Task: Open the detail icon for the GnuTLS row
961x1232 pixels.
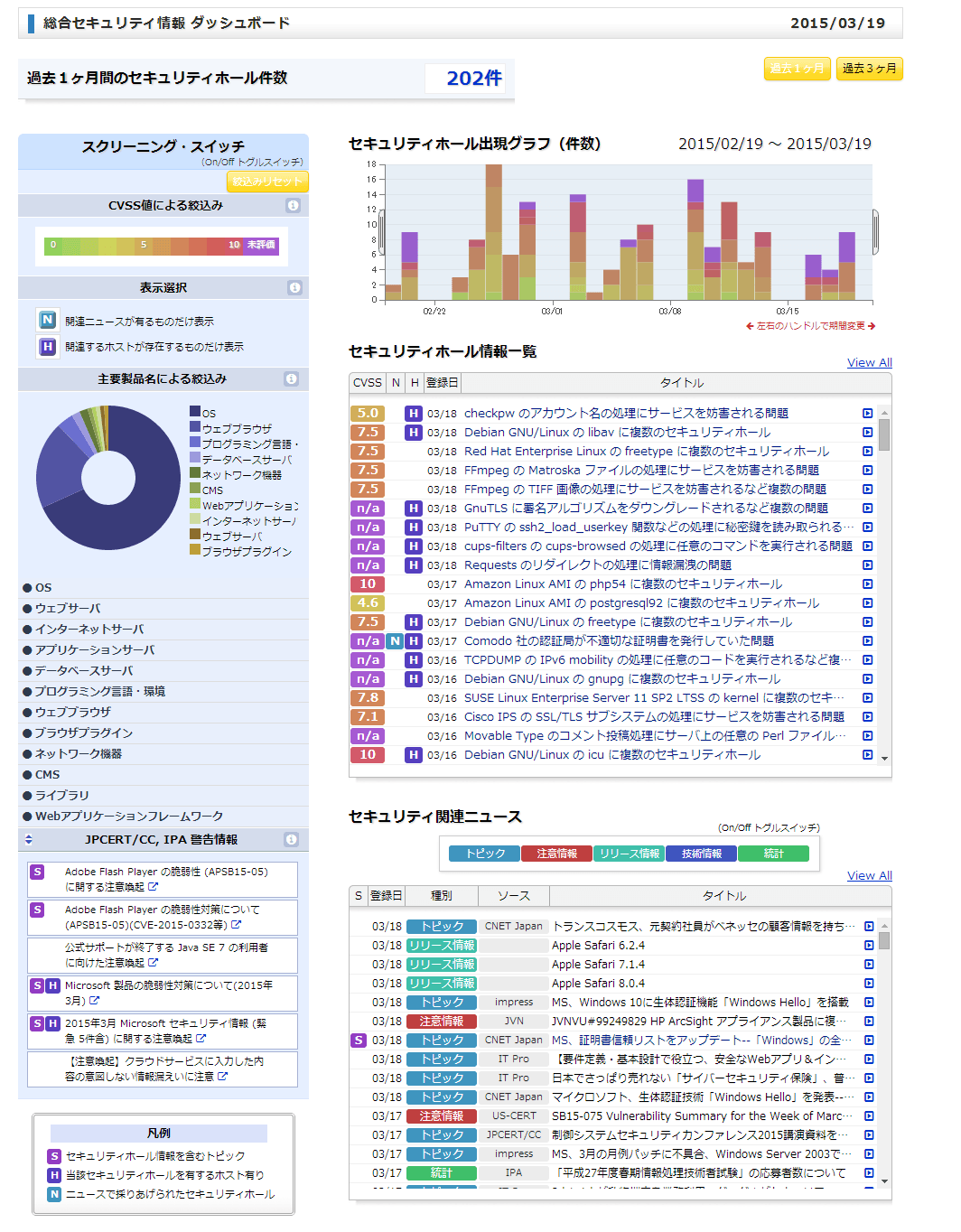Action: coord(868,509)
